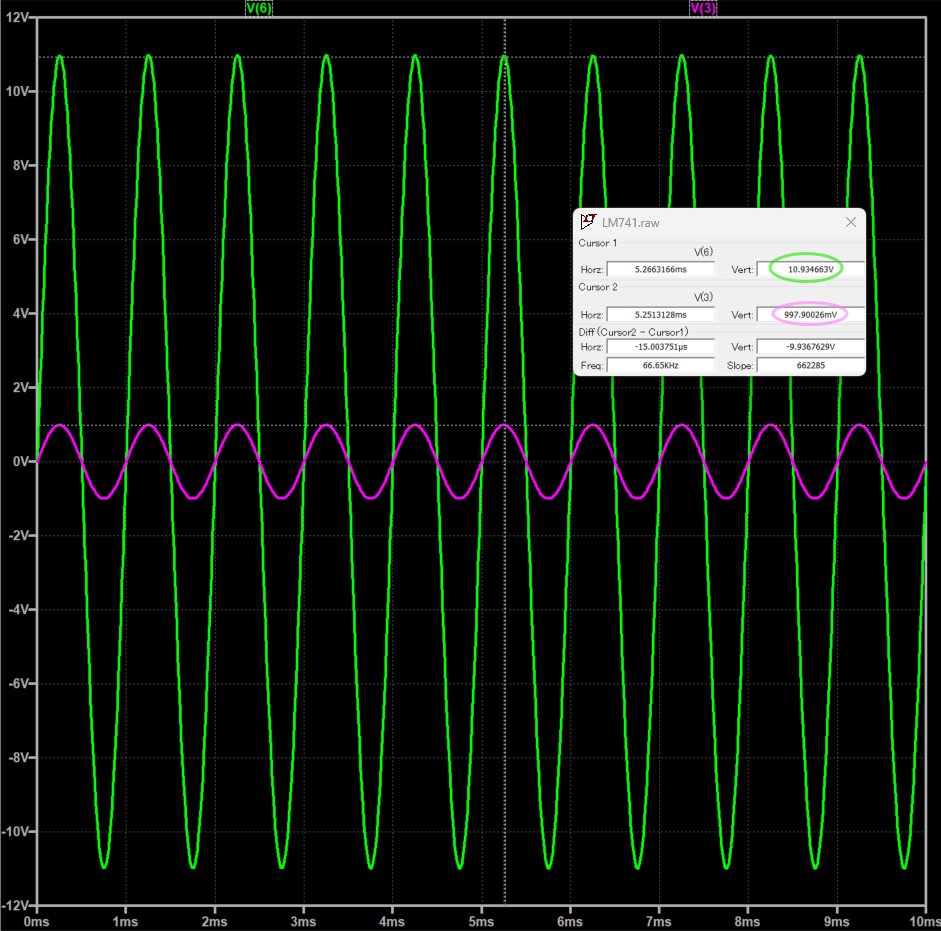Image resolution: width=941 pixels, height=931 pixels.
Task: Click the 0ms time axis label
Action: click(x=36, y=921)
